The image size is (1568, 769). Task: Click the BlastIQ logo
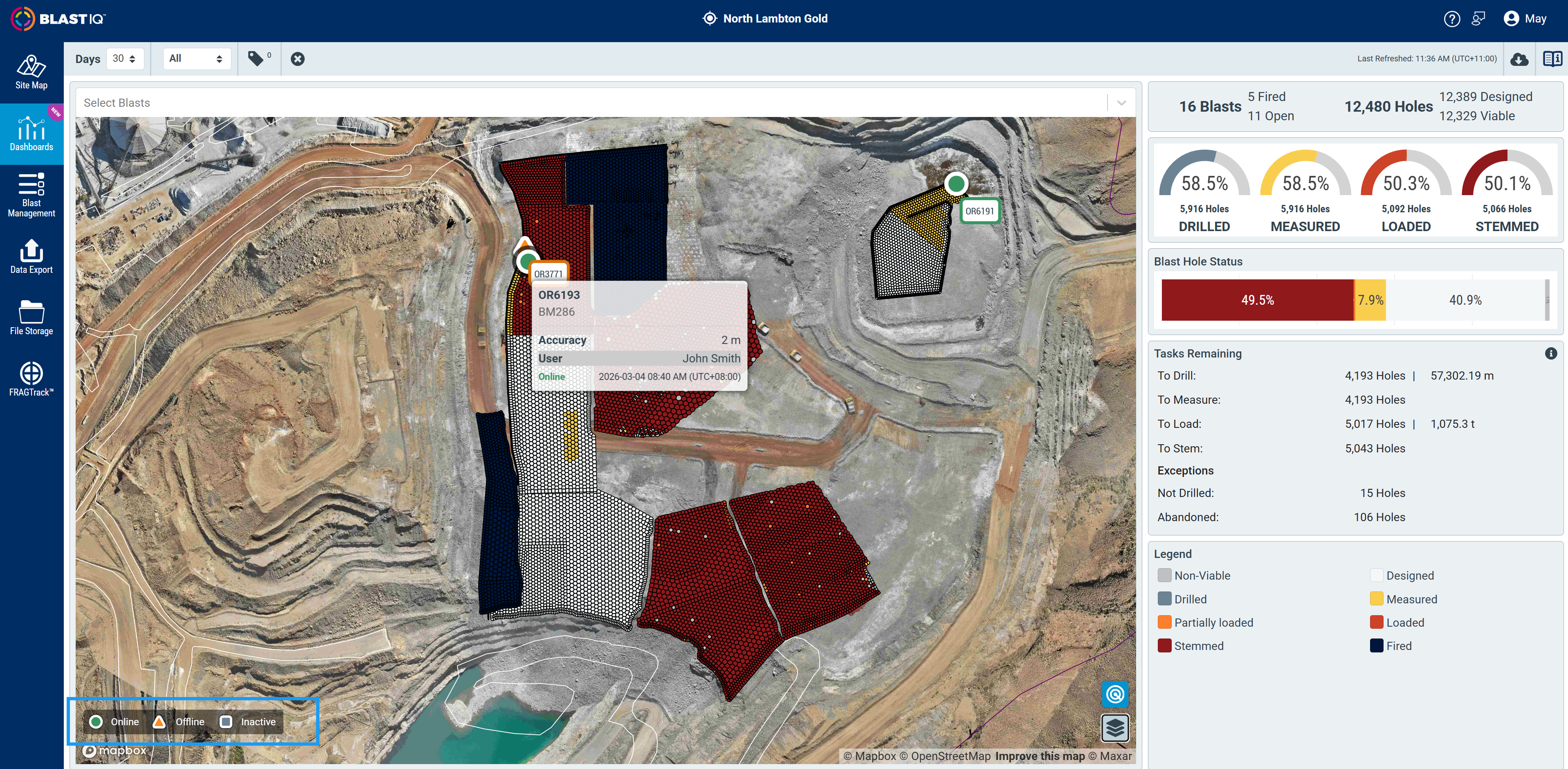point(58,19)
